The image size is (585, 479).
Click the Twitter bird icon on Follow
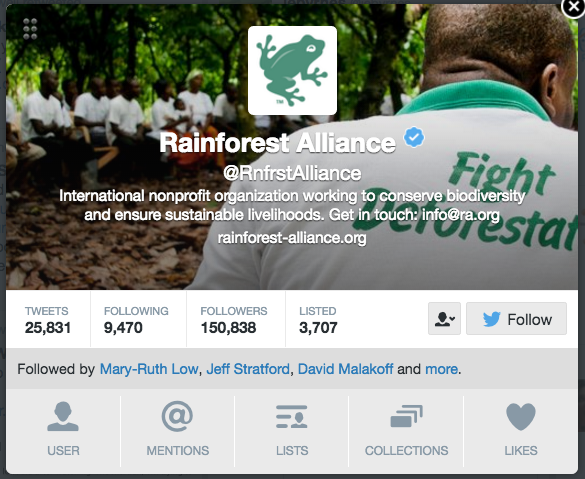pos(491,319)
